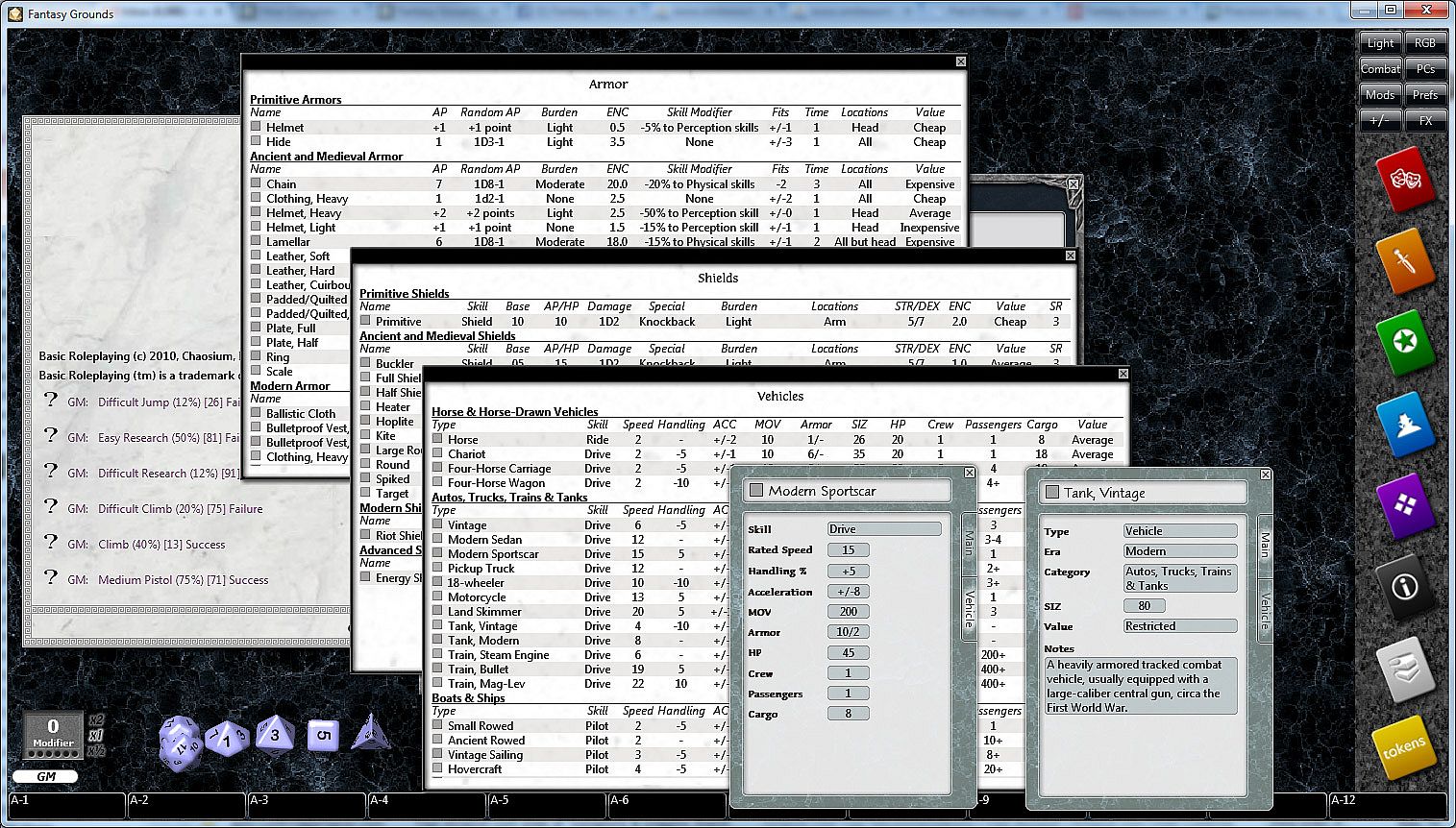Click the square icon beside Motorcycle
The width and height of the screenshot is (1456, 828).
pyautogui.click(x=438, y=597)
